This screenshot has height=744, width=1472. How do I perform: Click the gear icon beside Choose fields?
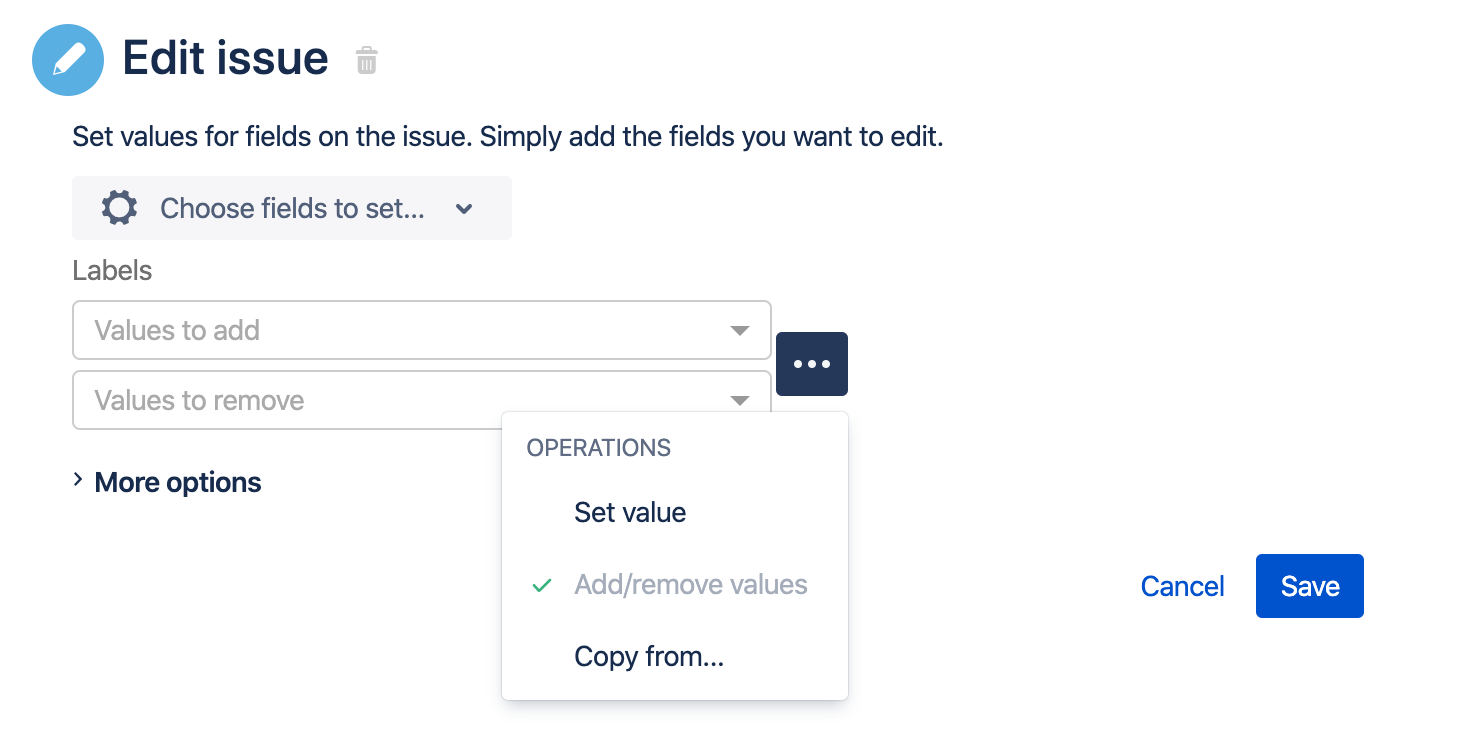(119, 208)
